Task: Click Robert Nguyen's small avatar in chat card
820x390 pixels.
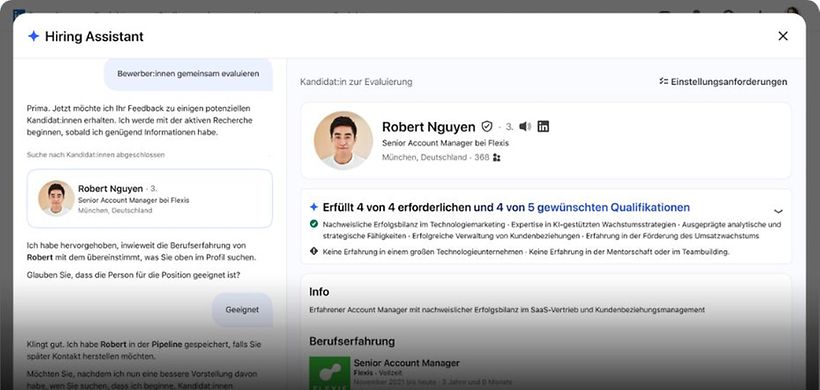Action: pyautogui.click(x=56, y=199)
